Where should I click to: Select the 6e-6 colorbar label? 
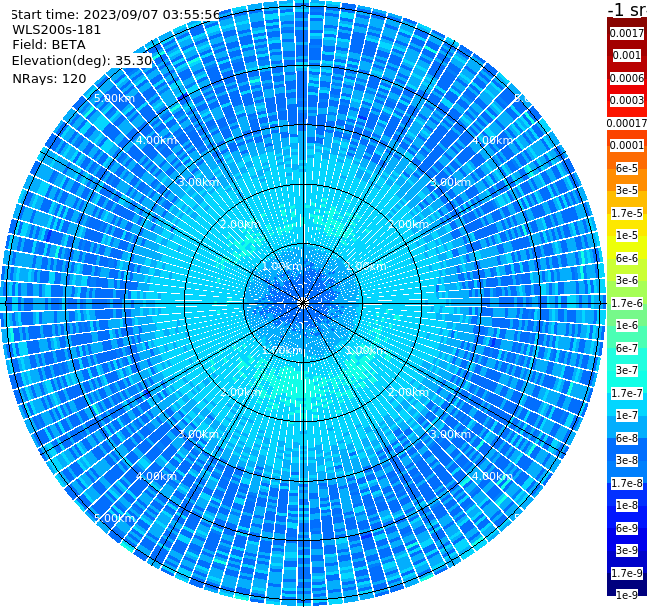[x=627, y=258]
